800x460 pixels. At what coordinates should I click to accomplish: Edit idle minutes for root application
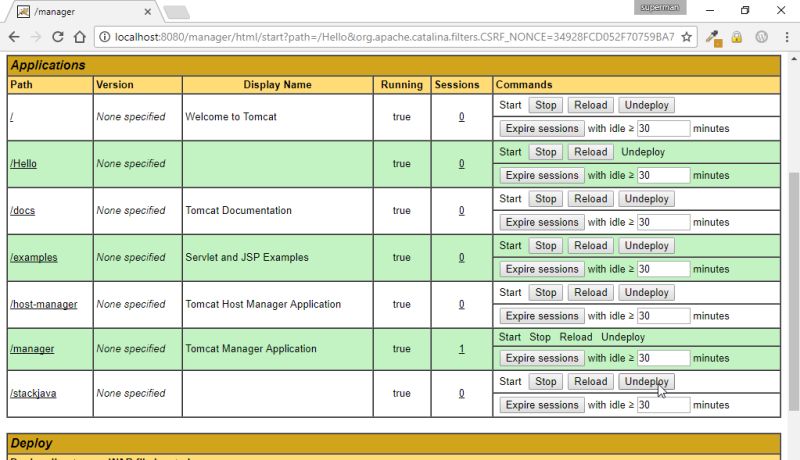663,129
